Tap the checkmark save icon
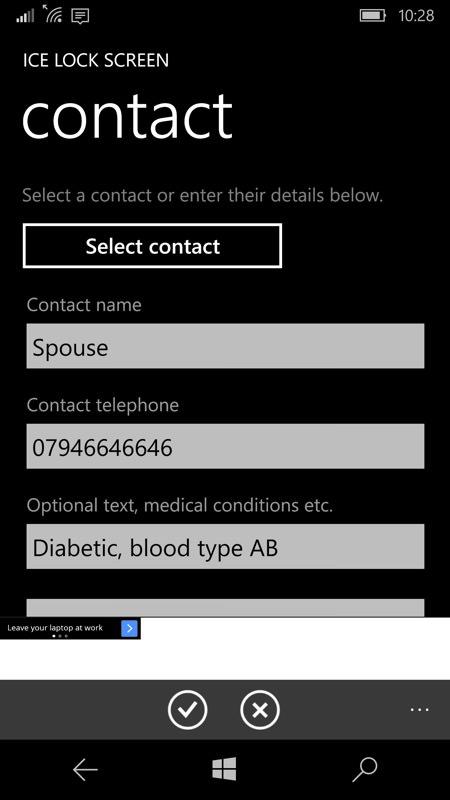Viewport: 450px width, 800px height. (187, 710)
